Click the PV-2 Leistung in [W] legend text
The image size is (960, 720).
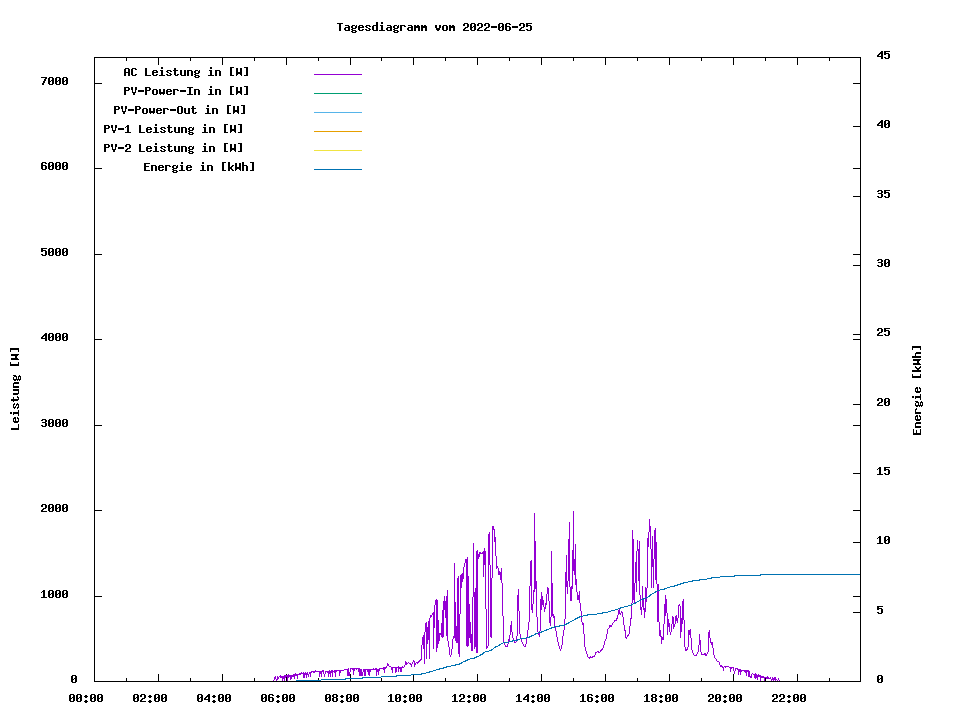tap(173, 148)
